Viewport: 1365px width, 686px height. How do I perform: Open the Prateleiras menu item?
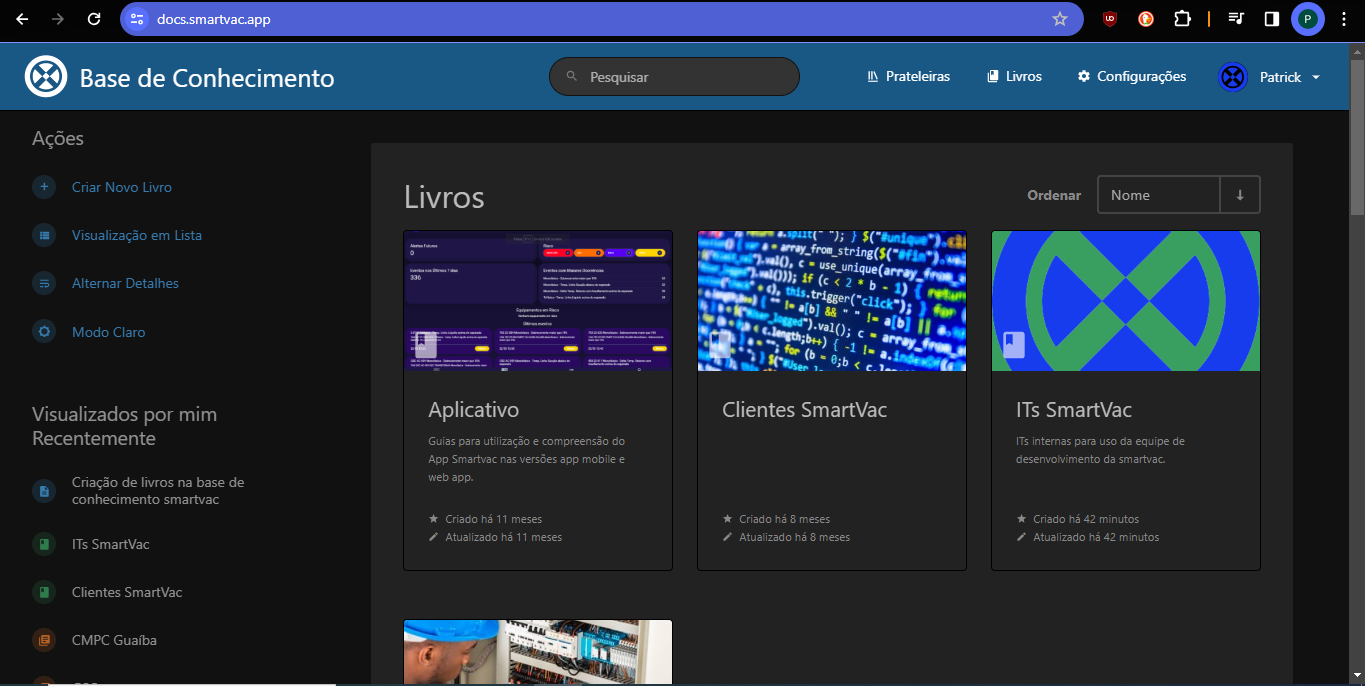pos(917,77)
